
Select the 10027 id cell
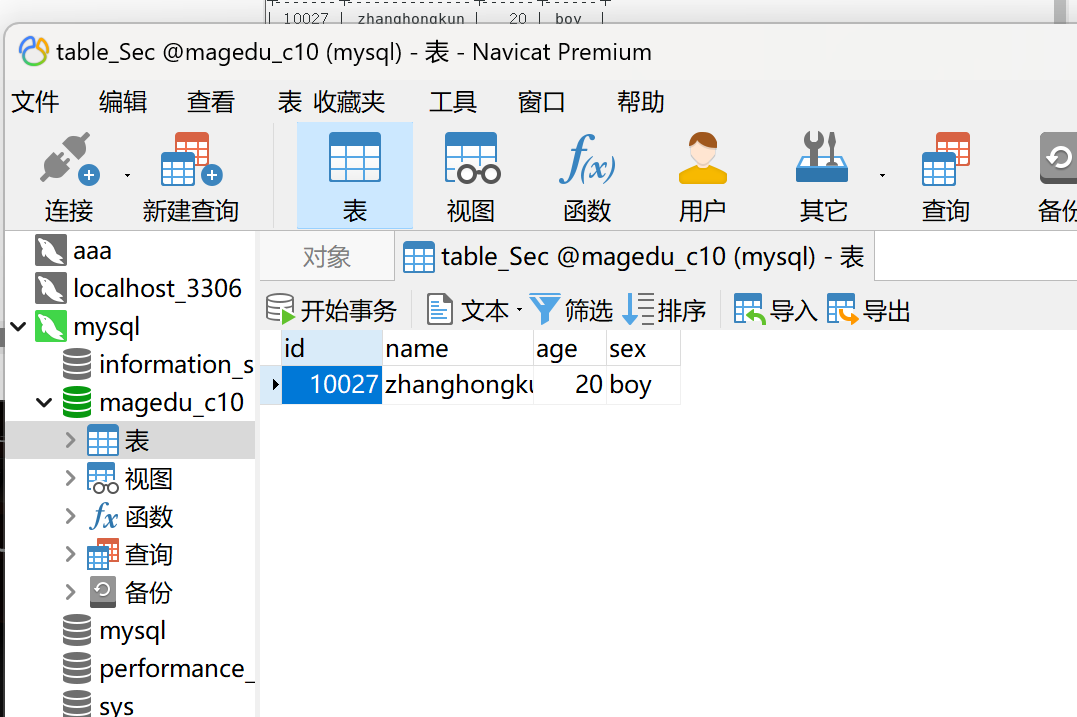(x=332, y=385)
